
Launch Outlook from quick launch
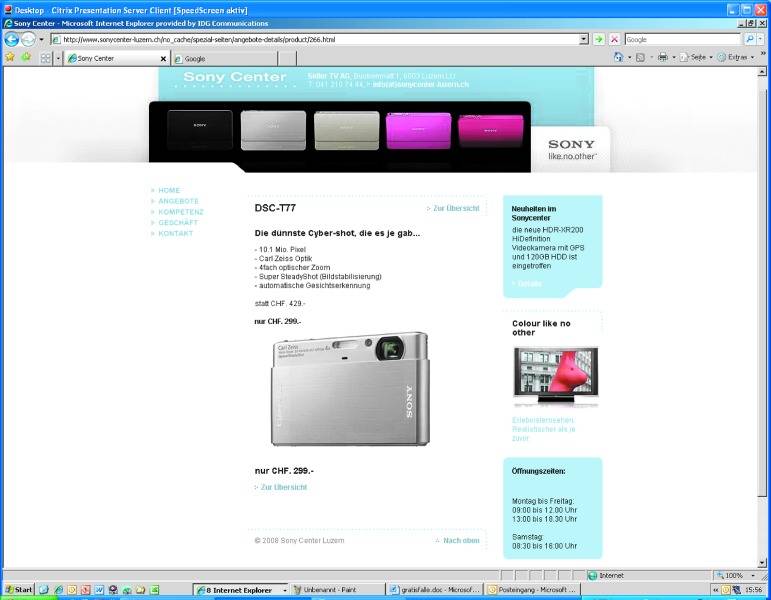[x=72, y=590]
